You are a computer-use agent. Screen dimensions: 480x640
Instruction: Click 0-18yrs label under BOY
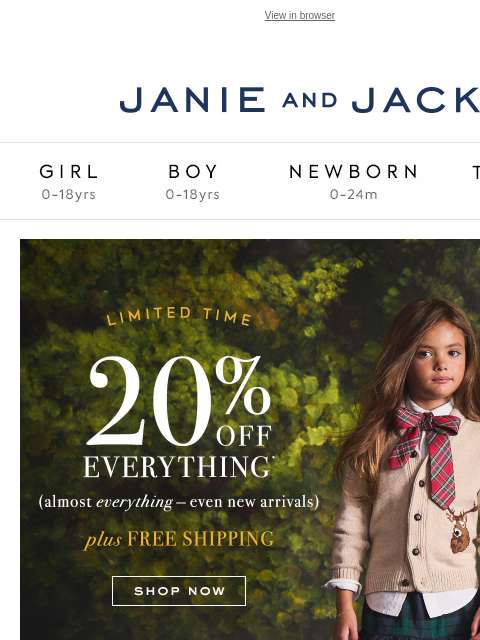193,194
